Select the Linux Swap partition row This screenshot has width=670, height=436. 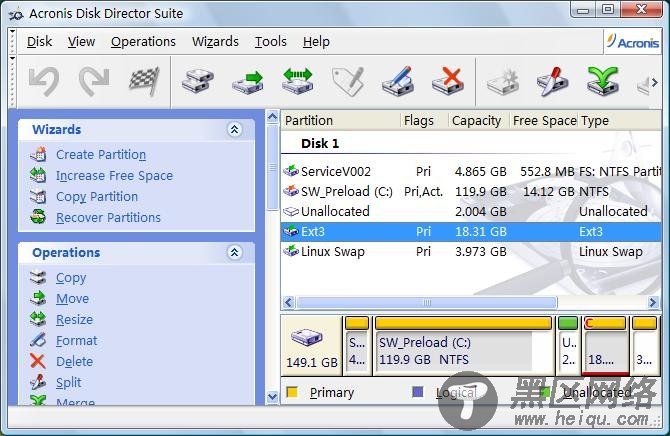pyautogui.click(x=471, y=252)
